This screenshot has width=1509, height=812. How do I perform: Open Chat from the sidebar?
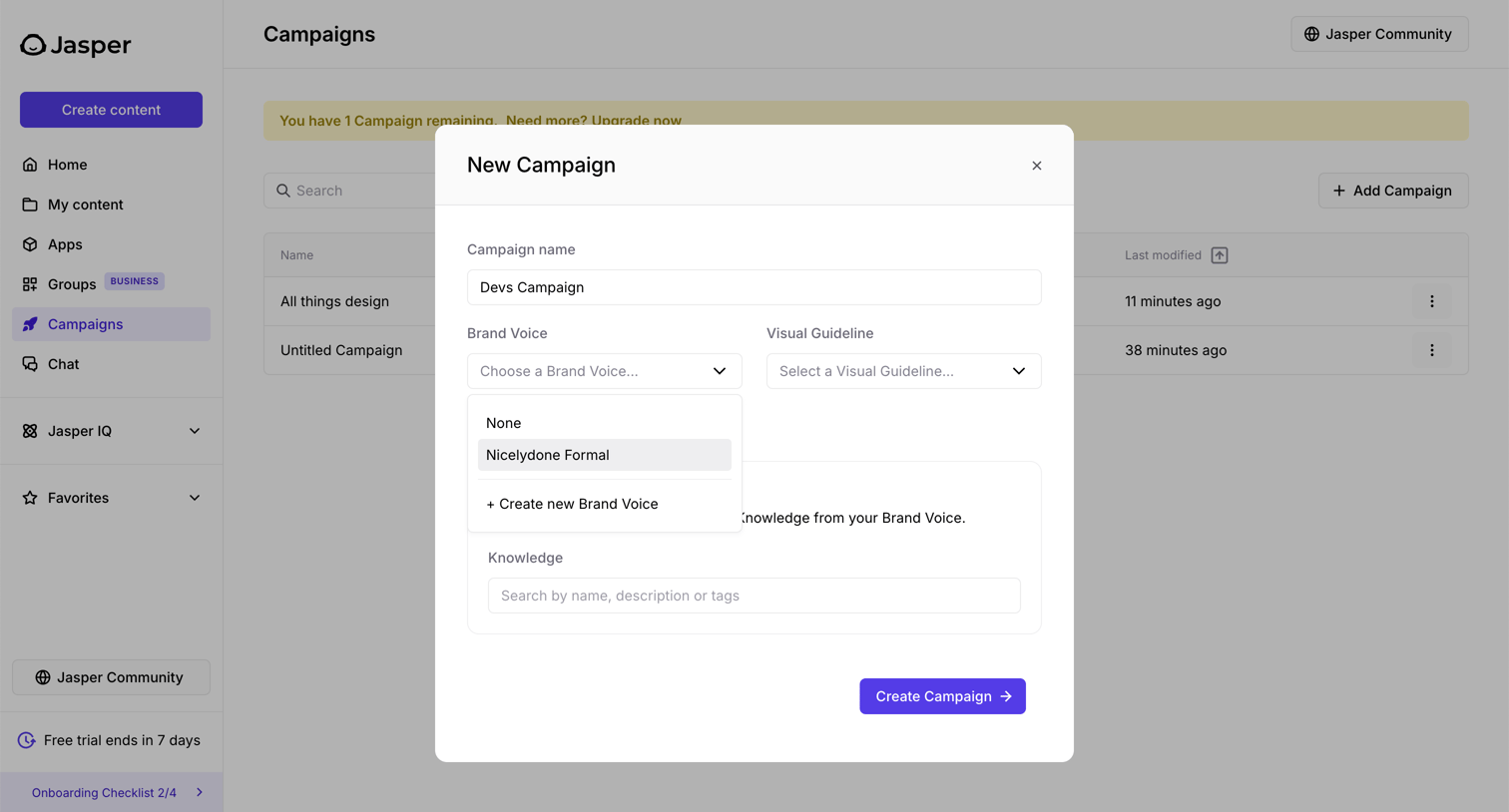111,364
